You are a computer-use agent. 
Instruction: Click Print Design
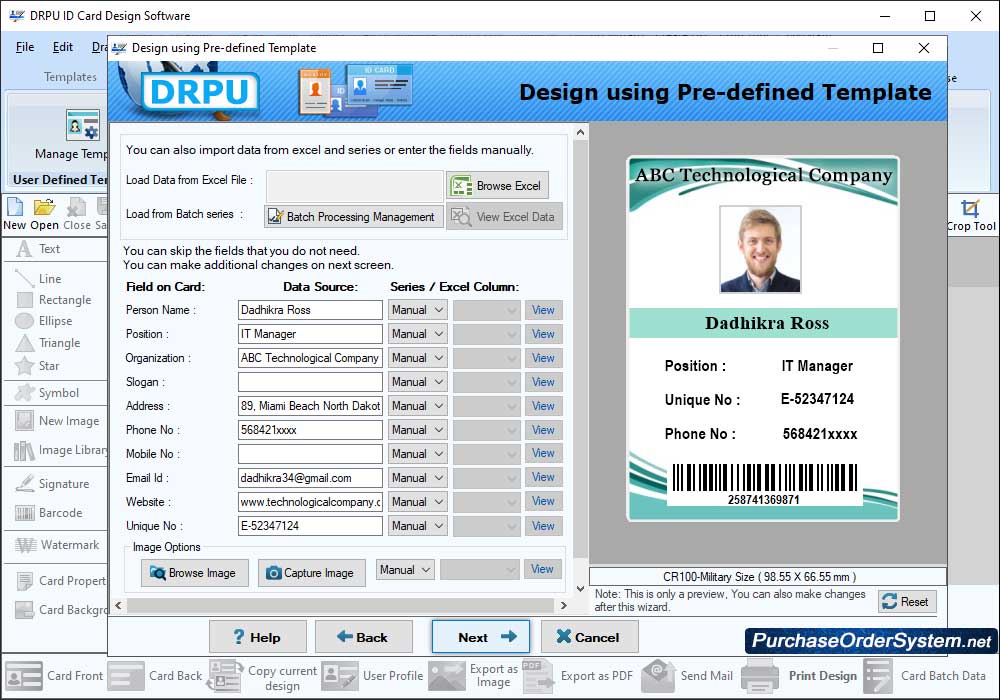800,676
